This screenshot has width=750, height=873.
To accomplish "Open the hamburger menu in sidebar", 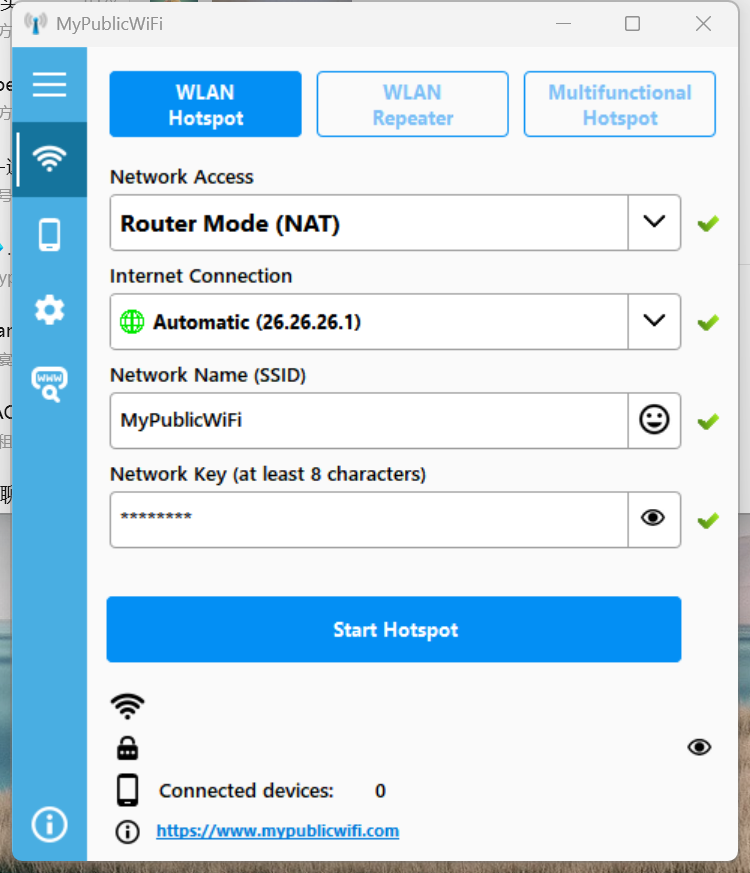I will coord(49,84).
